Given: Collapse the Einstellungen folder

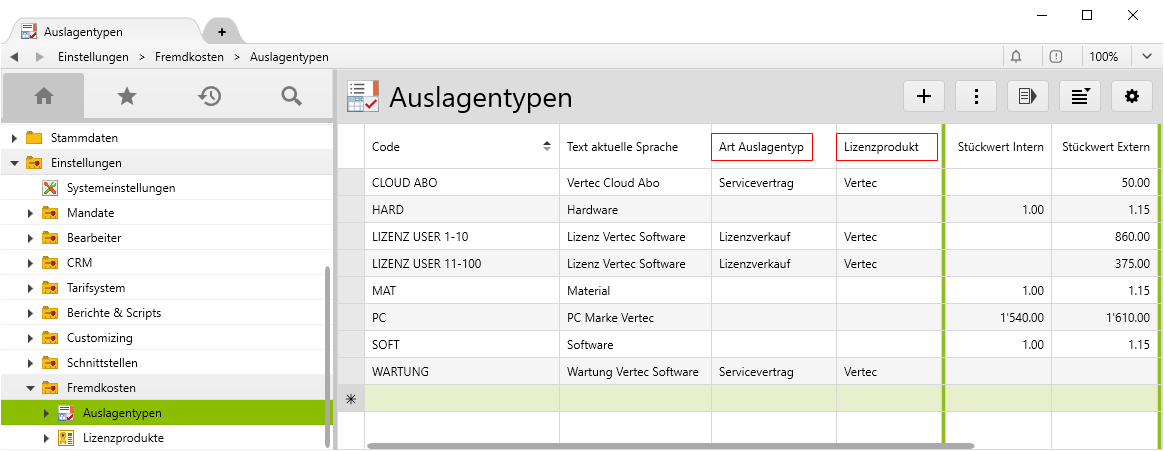Looking at the screenshot, I should [x=15, y=163].
